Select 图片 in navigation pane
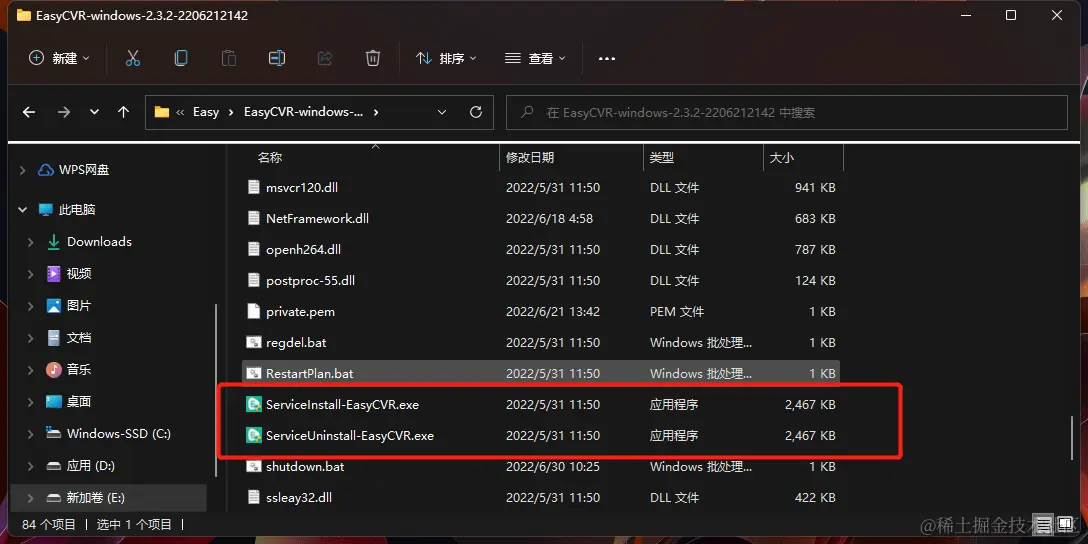Viewport: 1088px width, 544px height. [79, 305]
